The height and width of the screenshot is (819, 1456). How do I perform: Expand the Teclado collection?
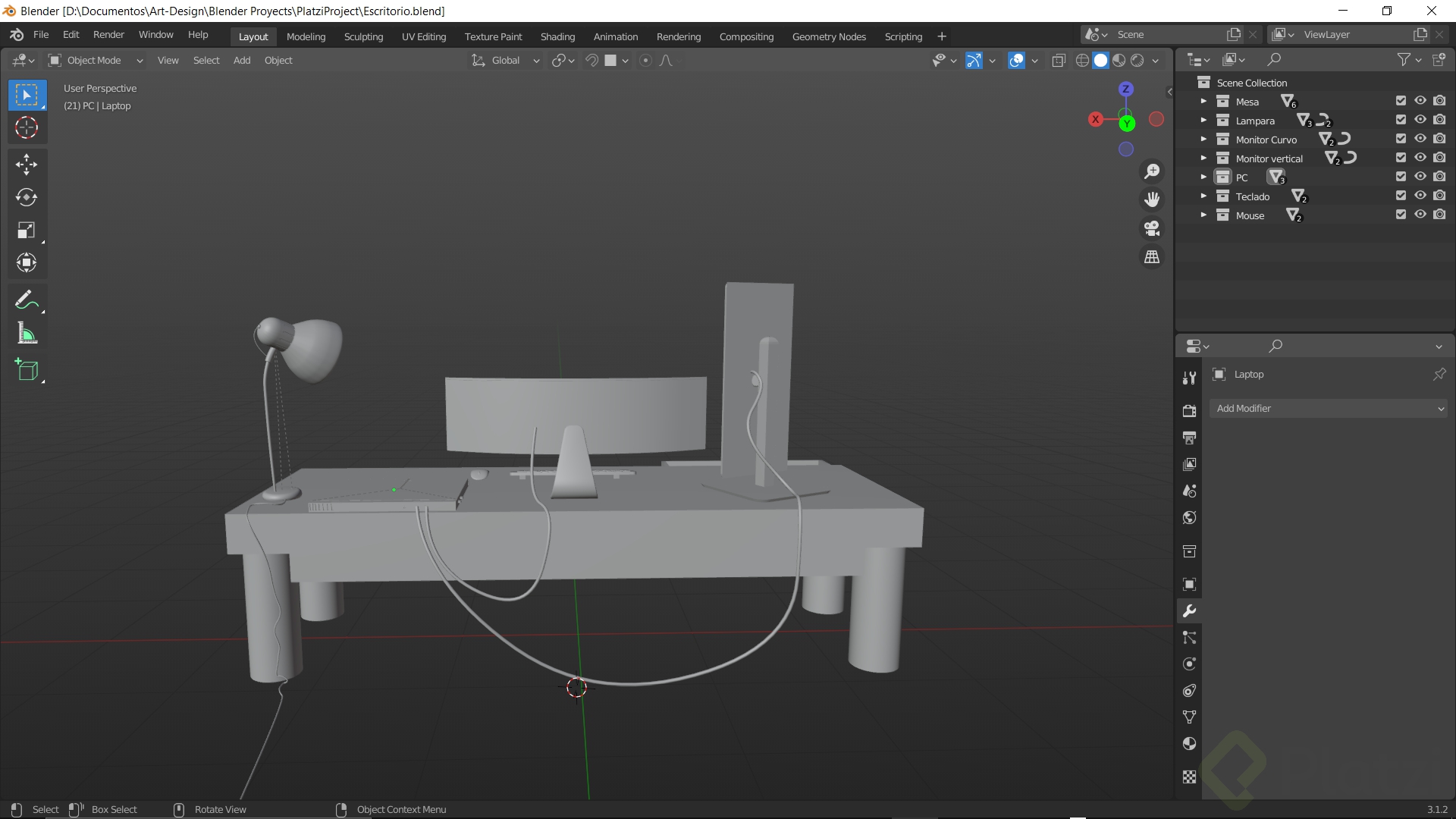point(1203,196)
